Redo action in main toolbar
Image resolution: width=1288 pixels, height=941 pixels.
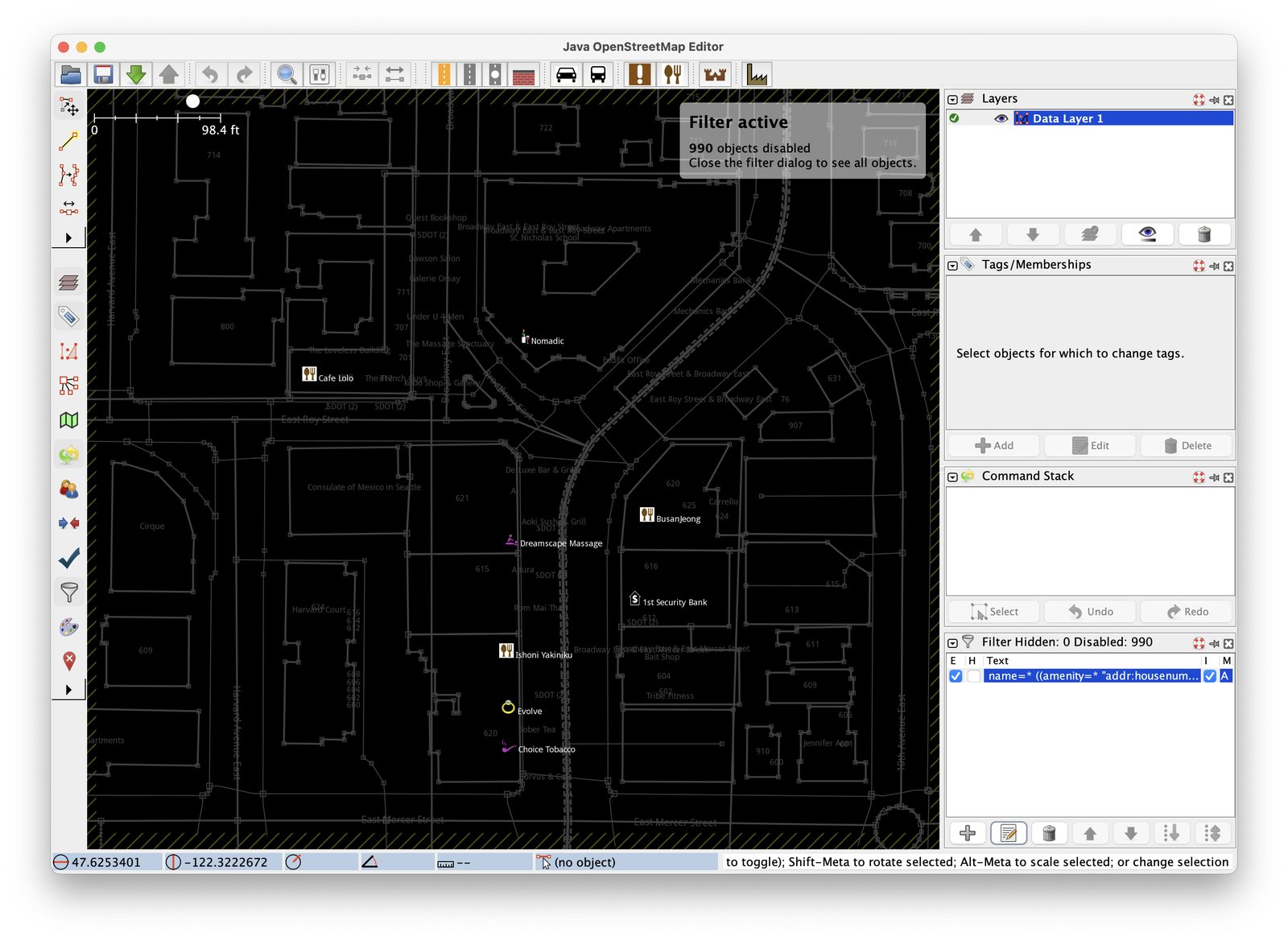tap(244, 75)
